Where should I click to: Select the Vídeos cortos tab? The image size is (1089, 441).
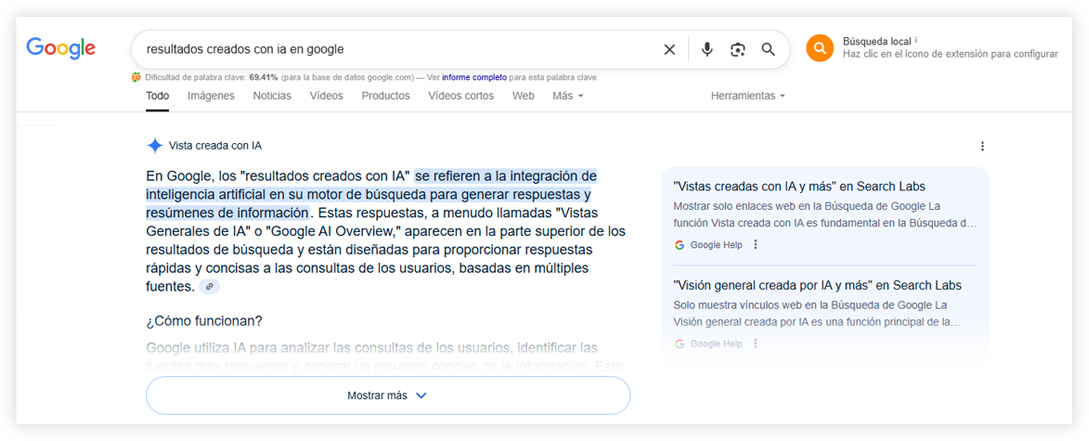click(x=461, y=96)
